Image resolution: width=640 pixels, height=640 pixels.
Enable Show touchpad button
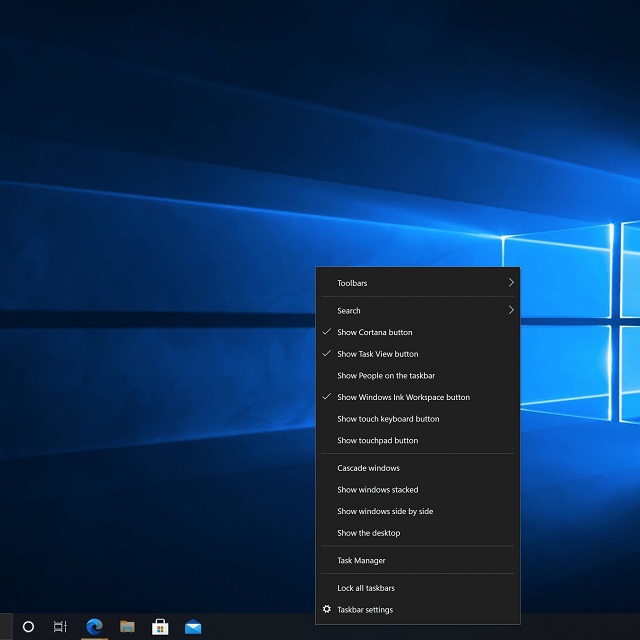pos(418,440)
